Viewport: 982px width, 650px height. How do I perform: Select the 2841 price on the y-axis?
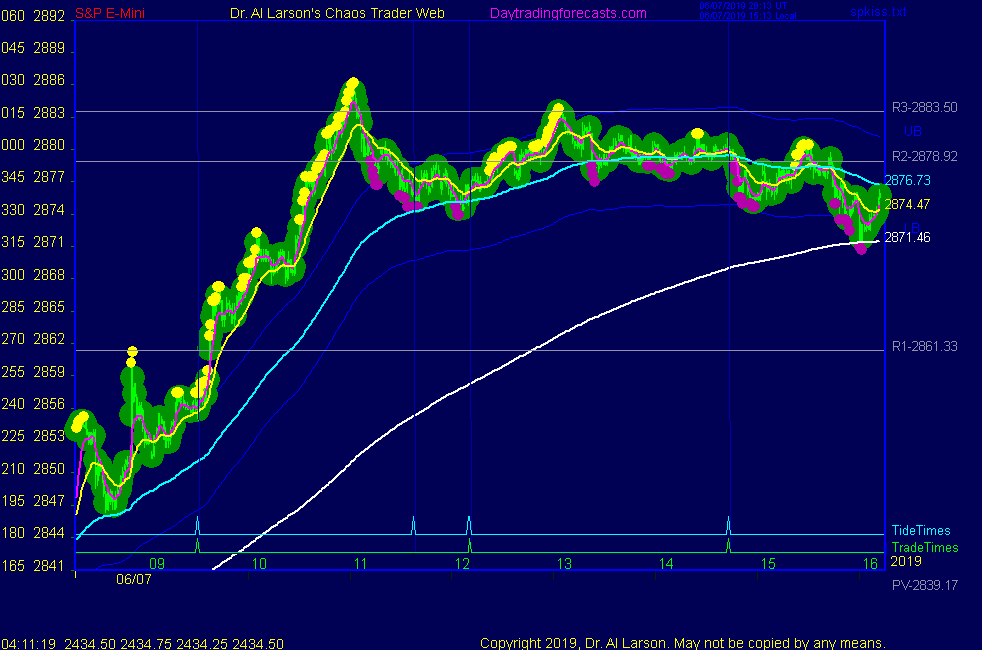tap(49, 565)
